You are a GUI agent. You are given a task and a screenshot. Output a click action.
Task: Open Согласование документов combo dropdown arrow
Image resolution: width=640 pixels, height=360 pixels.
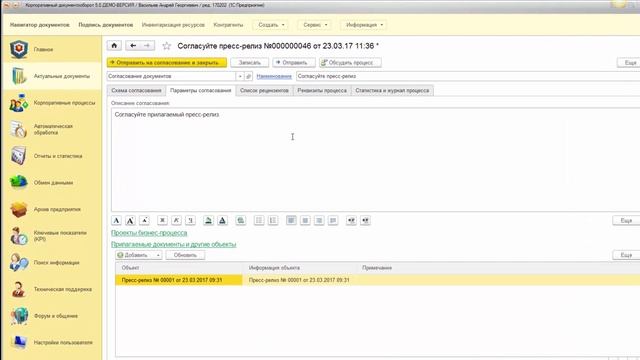tap(240, 76)
